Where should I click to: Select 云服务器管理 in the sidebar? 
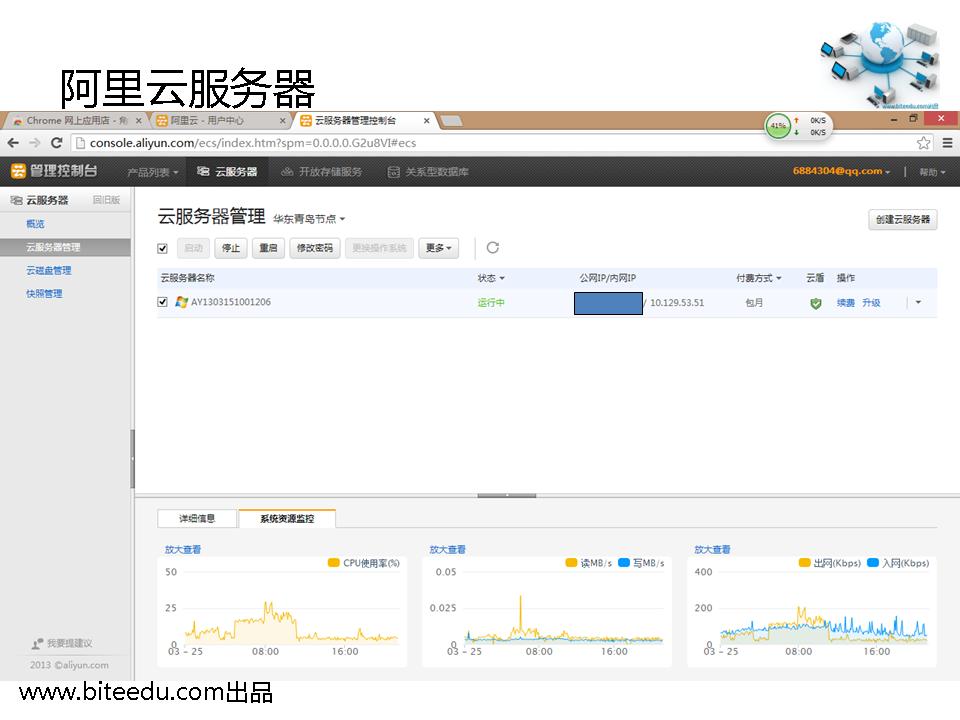65,247
